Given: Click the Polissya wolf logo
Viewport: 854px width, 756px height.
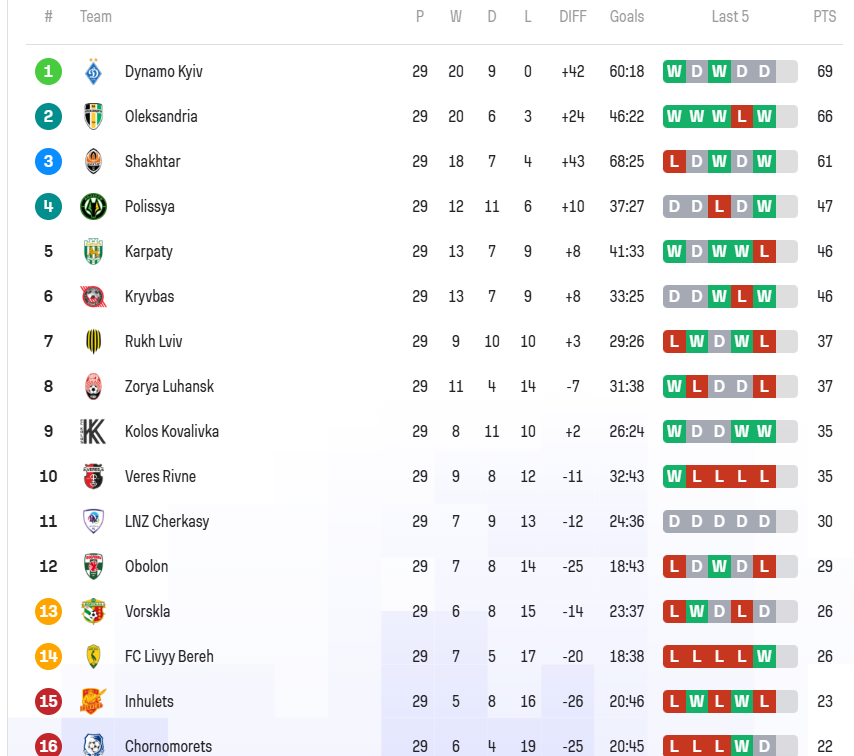Looking at the screenshot, I should click(93, 206).
